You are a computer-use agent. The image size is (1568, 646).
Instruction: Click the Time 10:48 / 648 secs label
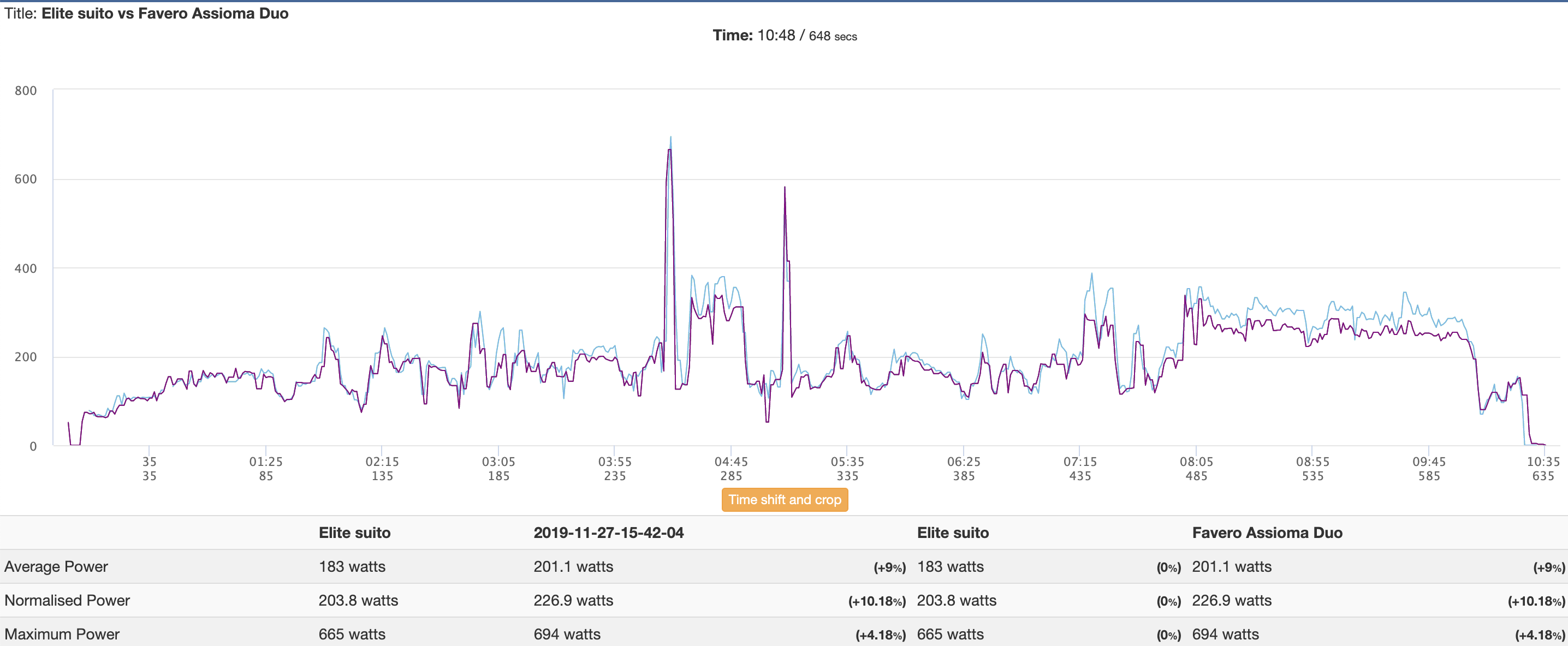coord(784,35)
